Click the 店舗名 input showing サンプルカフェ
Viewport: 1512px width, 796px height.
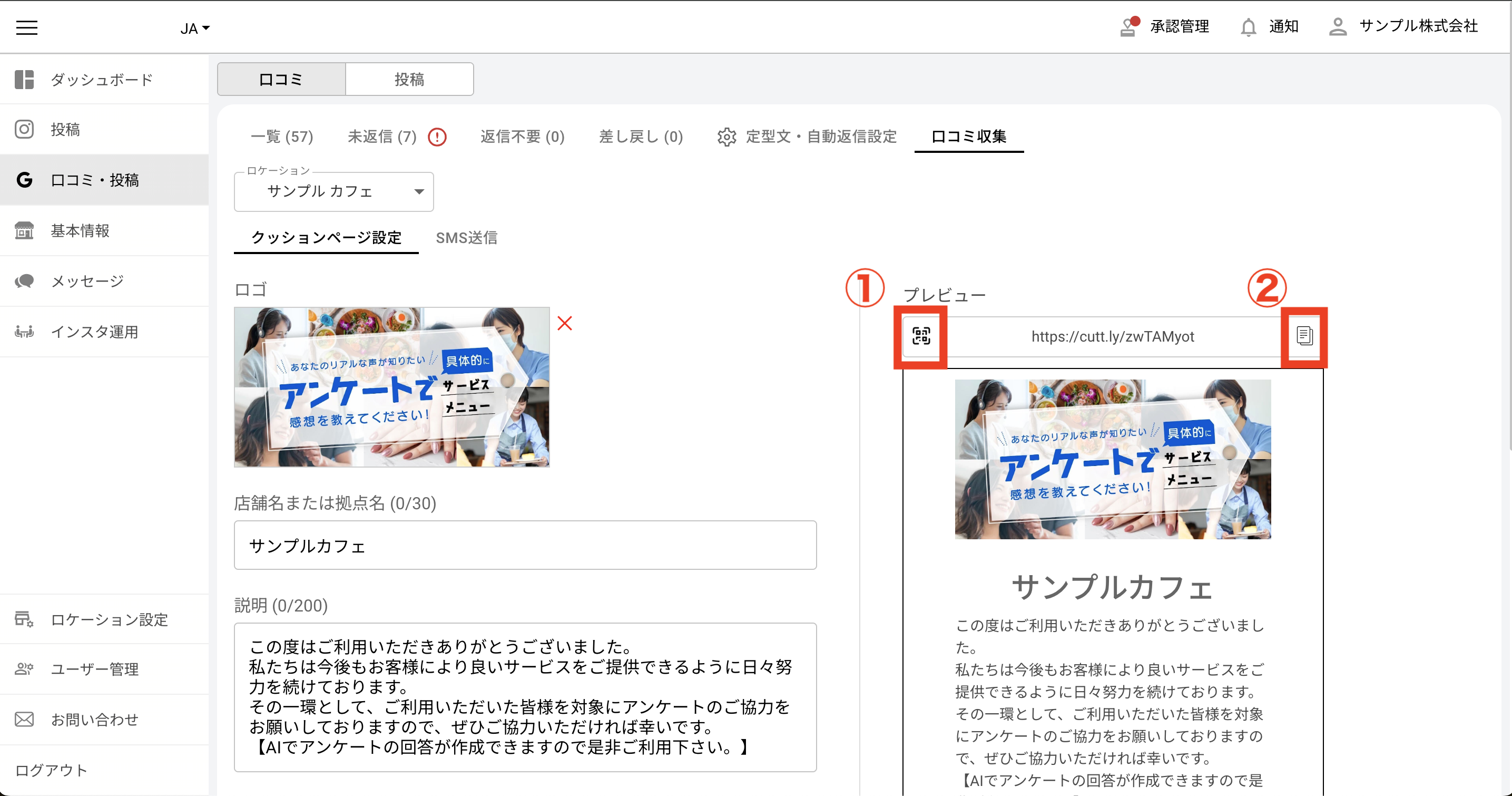525,545
